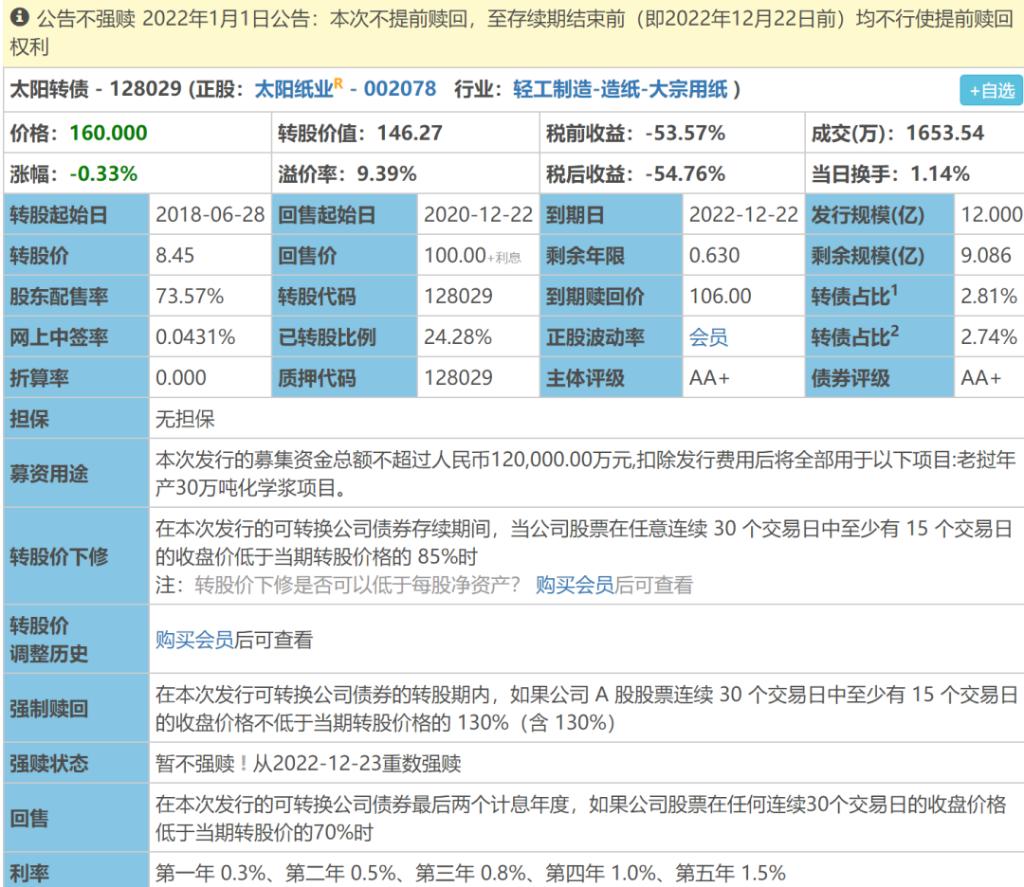Open stock code 002078 link
Image resolution: width=1024 pixels, height=887 pixels.
399,89
